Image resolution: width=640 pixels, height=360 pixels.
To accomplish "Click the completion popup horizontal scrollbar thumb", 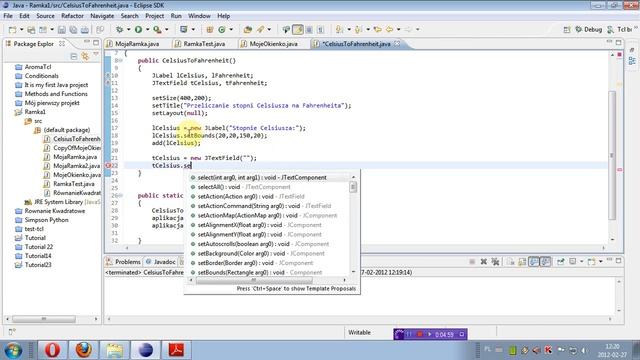I will point(254,280).
